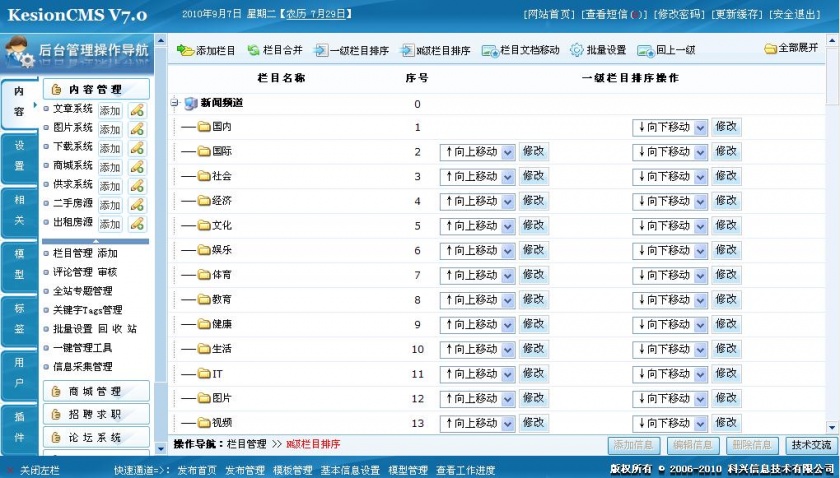Open the 向上移动 dropdown for 体育

pyautogui.click(x=477, y=275)
